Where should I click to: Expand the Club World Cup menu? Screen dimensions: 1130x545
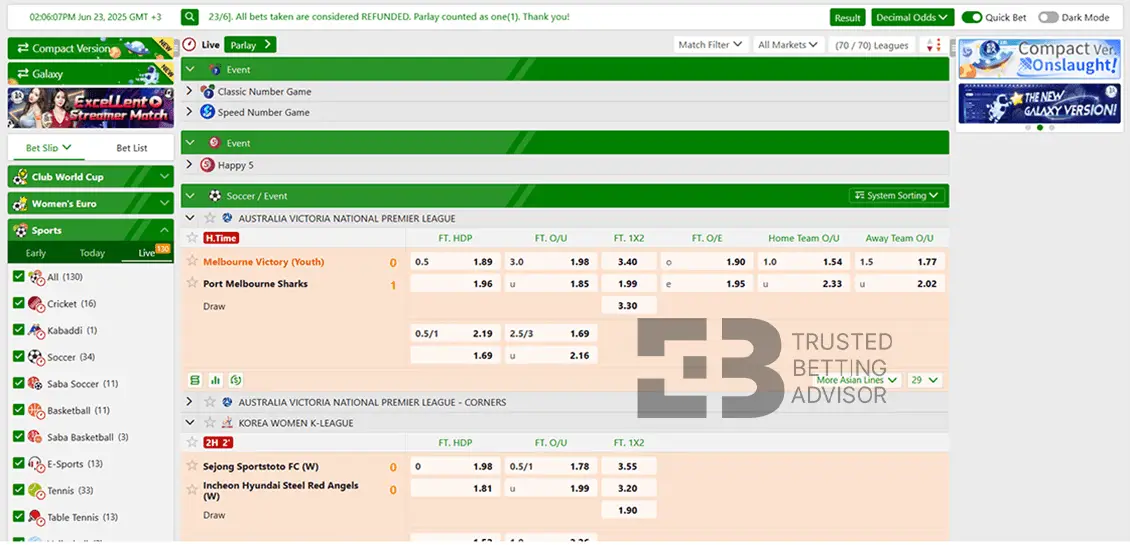click(x=91, y=177)
